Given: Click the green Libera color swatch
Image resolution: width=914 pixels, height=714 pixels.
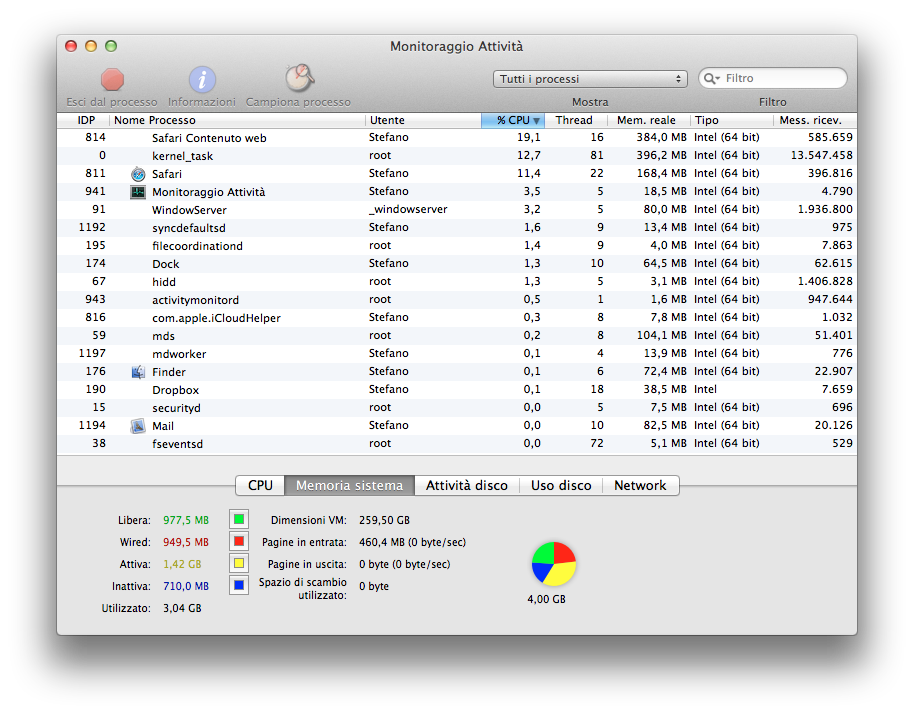Looking at the screenshot, I should click(239, 519).
